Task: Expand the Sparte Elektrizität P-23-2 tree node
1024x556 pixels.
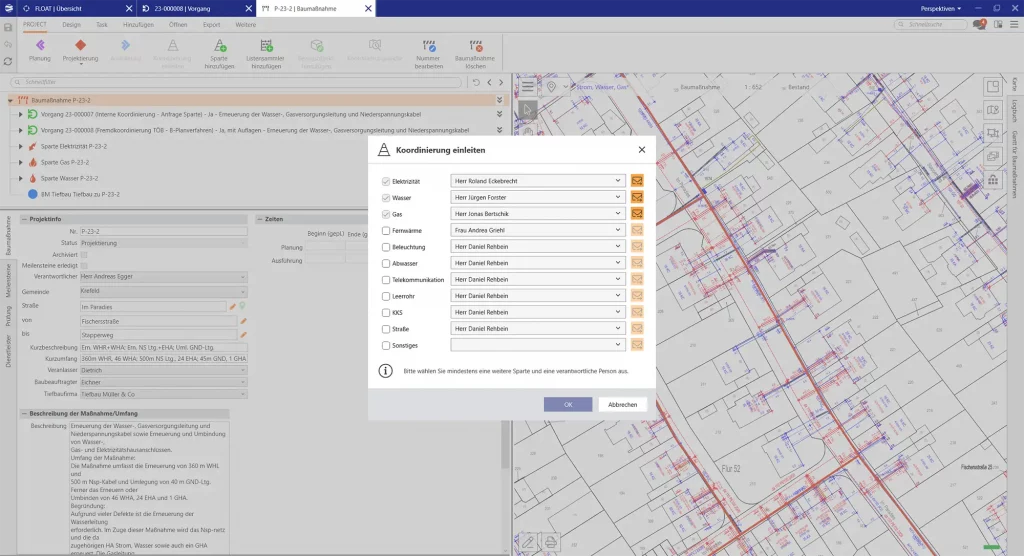Action: (20, 147)
